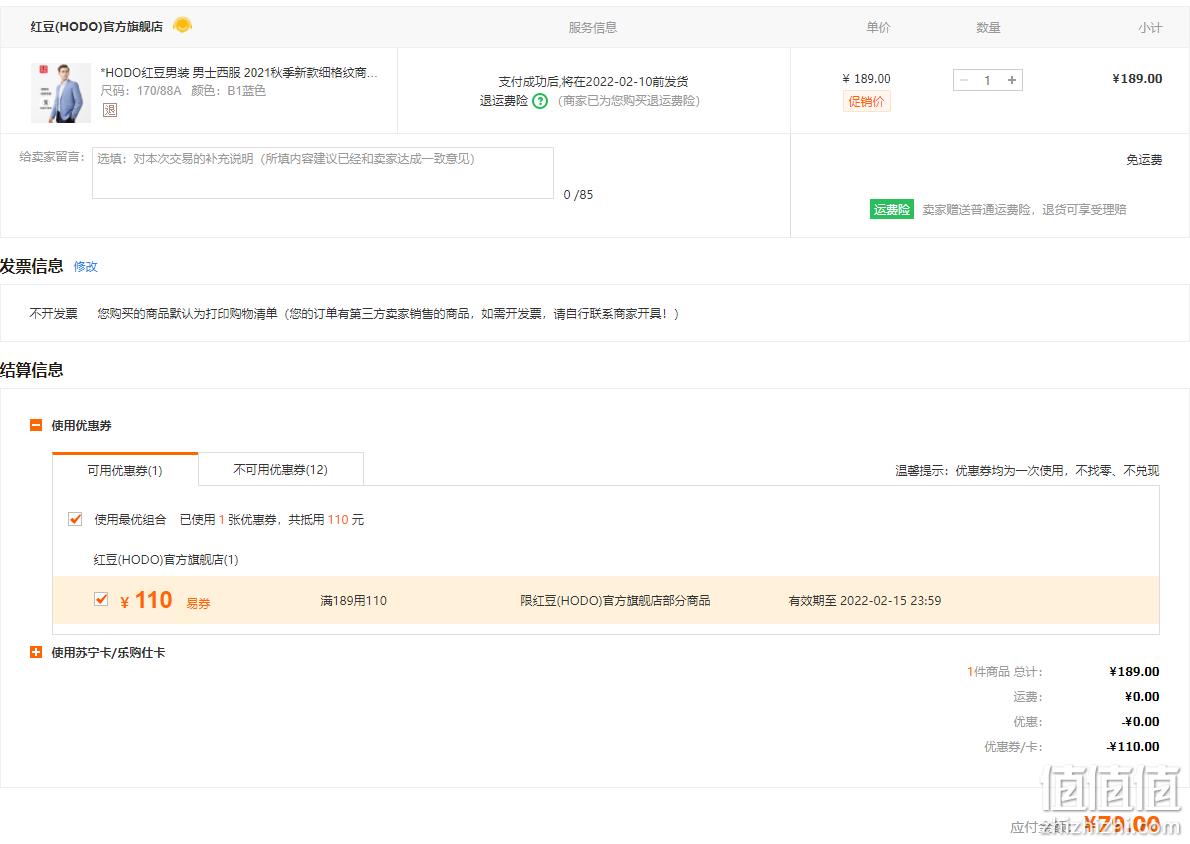Switch to the 可用优惠券(1) tab
Screen dimensions: 1190x844
coord(125,470)
